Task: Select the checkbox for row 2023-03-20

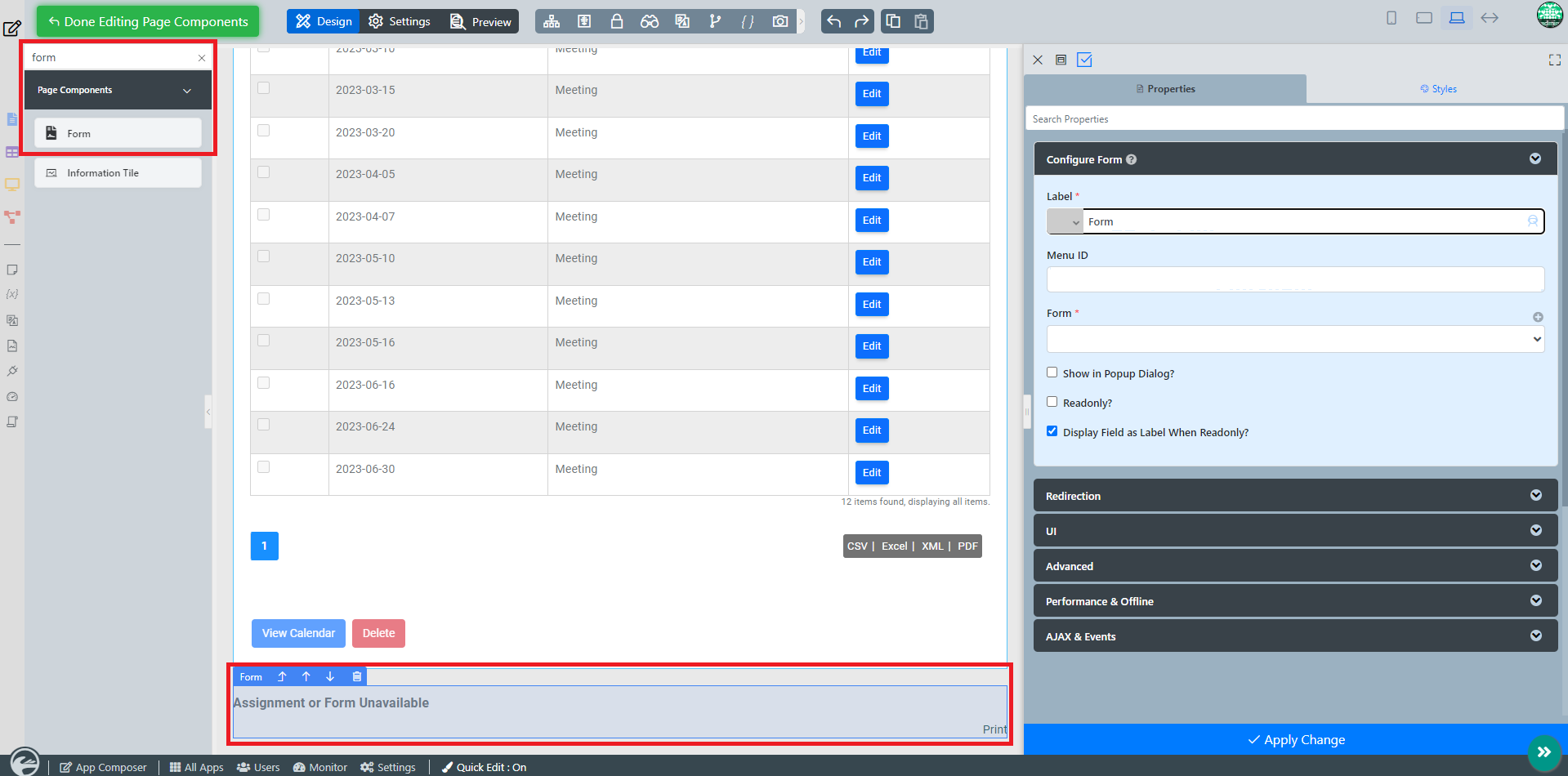Action: point(263,131)
